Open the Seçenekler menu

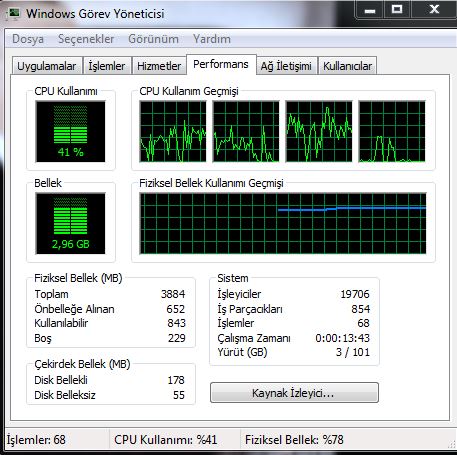click(x=86, y=39)
